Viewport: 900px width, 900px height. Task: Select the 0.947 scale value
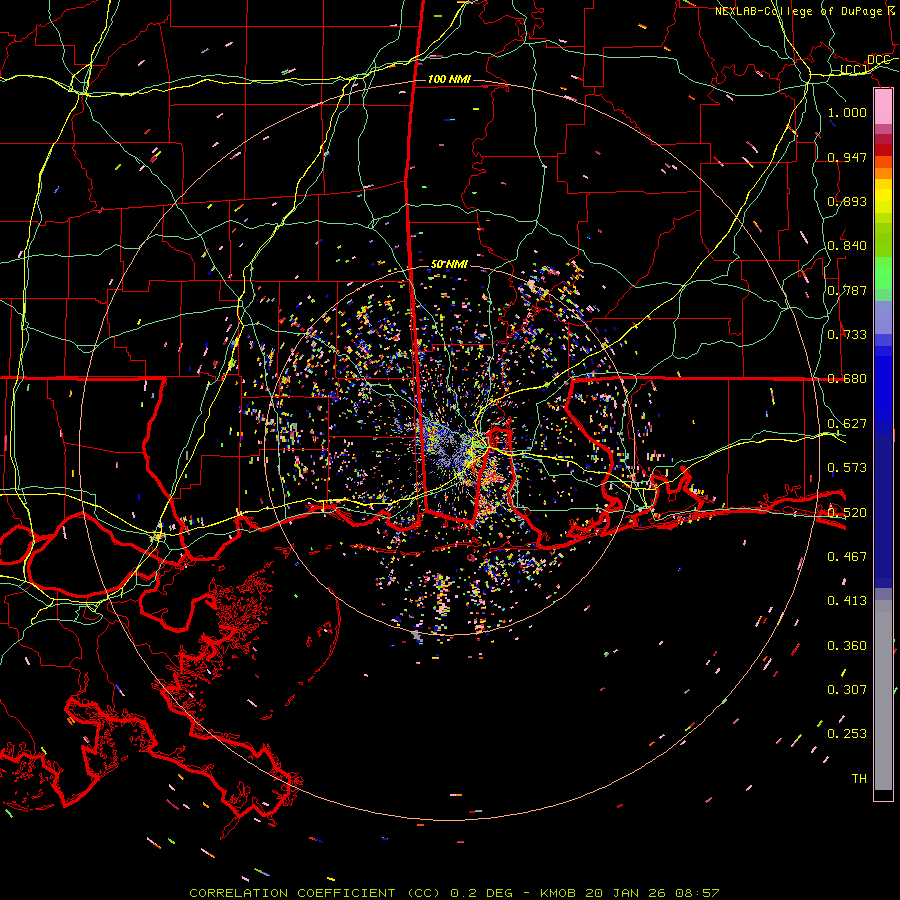847,157
